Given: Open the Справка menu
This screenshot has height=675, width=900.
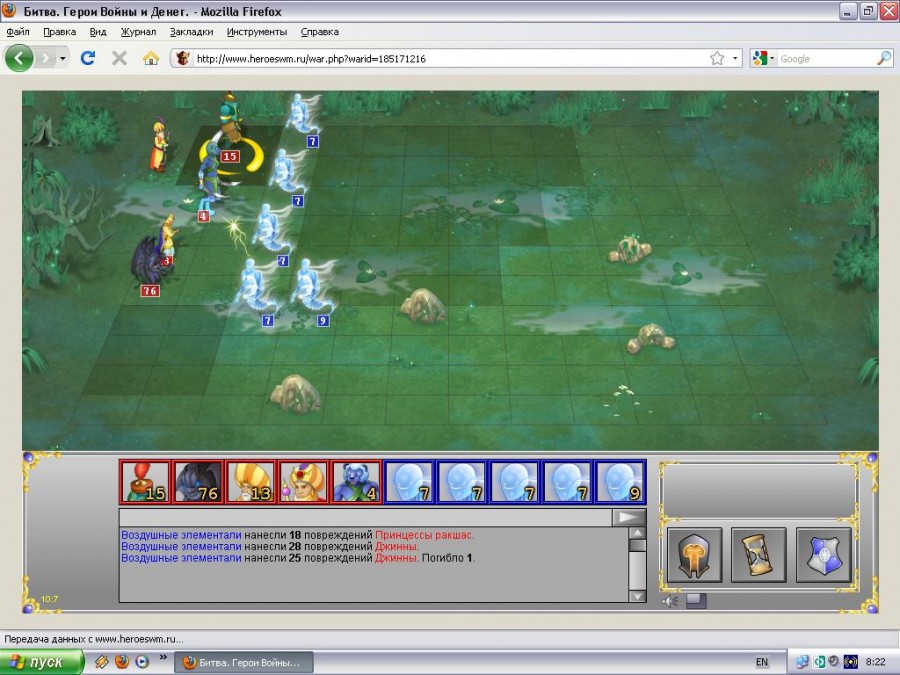Looking at the screenshot, I should [x=320, y=32].
